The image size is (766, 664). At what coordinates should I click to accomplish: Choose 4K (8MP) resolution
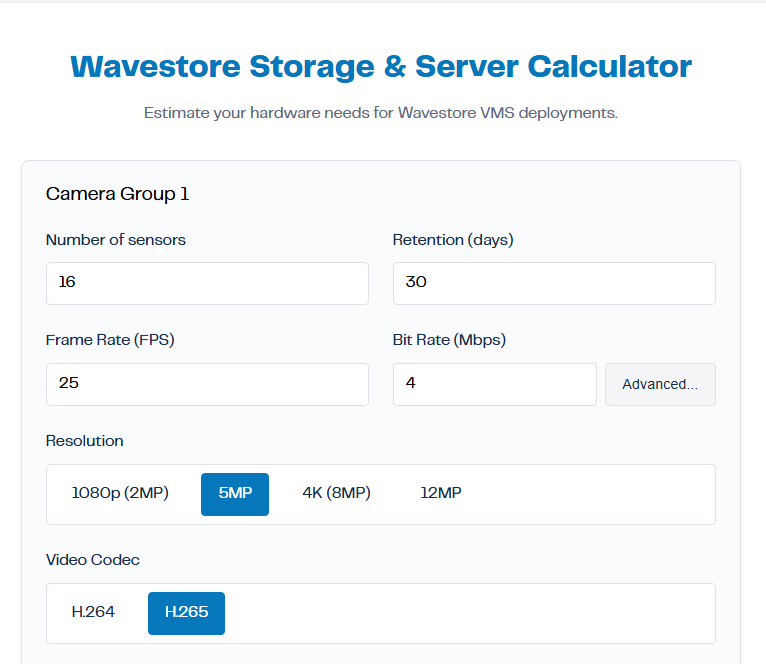pos(336,494)
